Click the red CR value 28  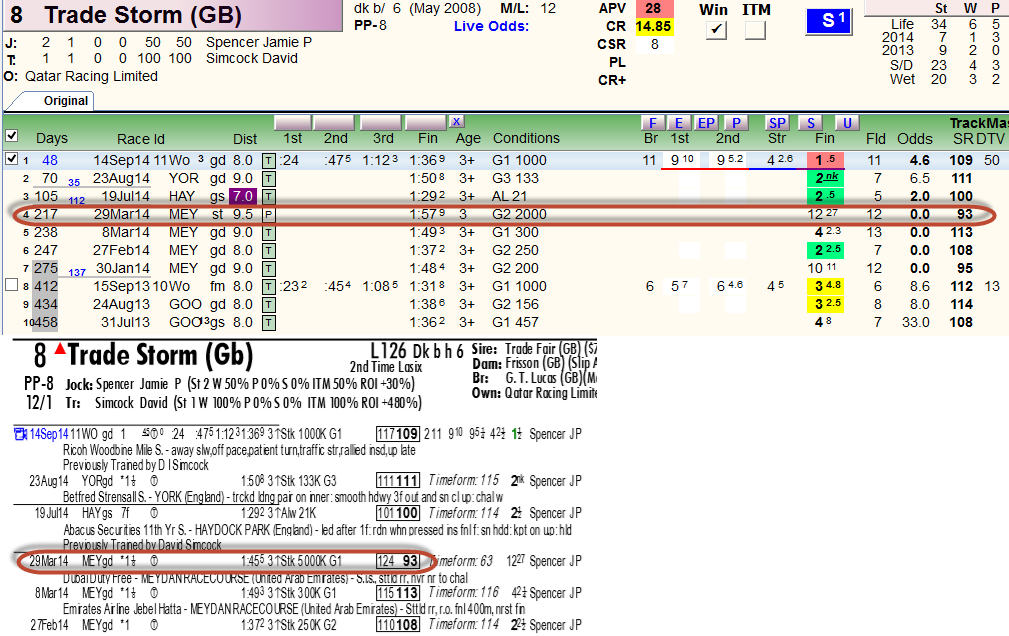[654, 8]
